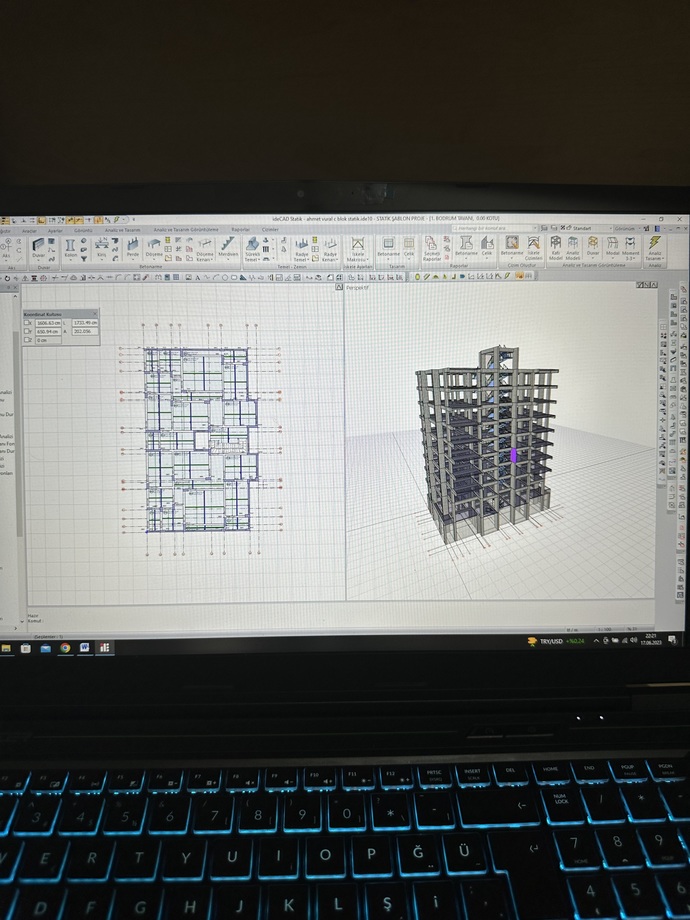Viewport: 690px width, 920px height.
Task: Click the A angle value field
Action: tap(85, 332)
